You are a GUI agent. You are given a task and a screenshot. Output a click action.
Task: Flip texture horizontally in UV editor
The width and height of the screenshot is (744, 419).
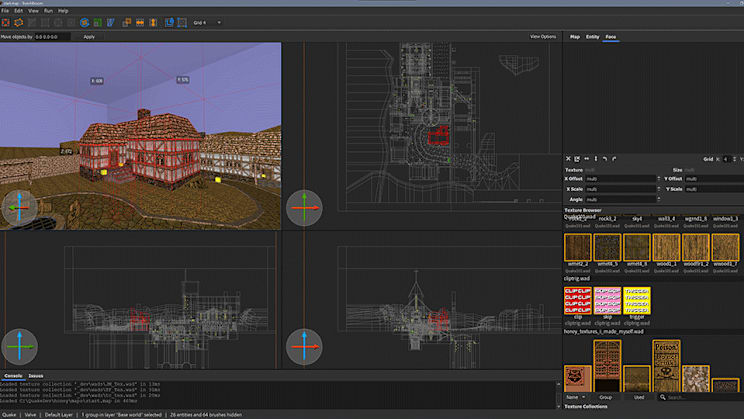pyautogui.click(x=586, y=159)
